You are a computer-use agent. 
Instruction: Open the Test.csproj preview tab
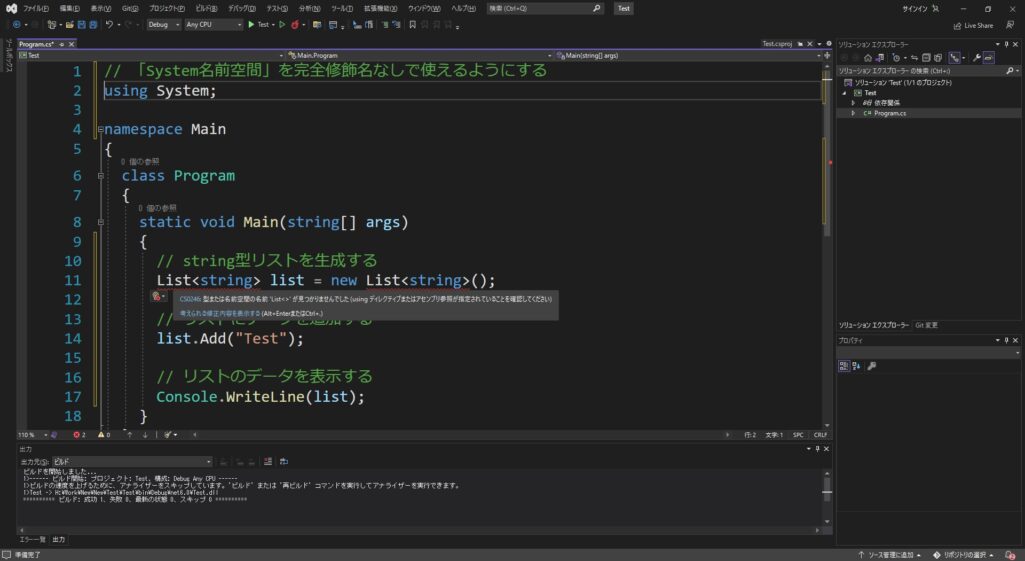tap(777, 44)
